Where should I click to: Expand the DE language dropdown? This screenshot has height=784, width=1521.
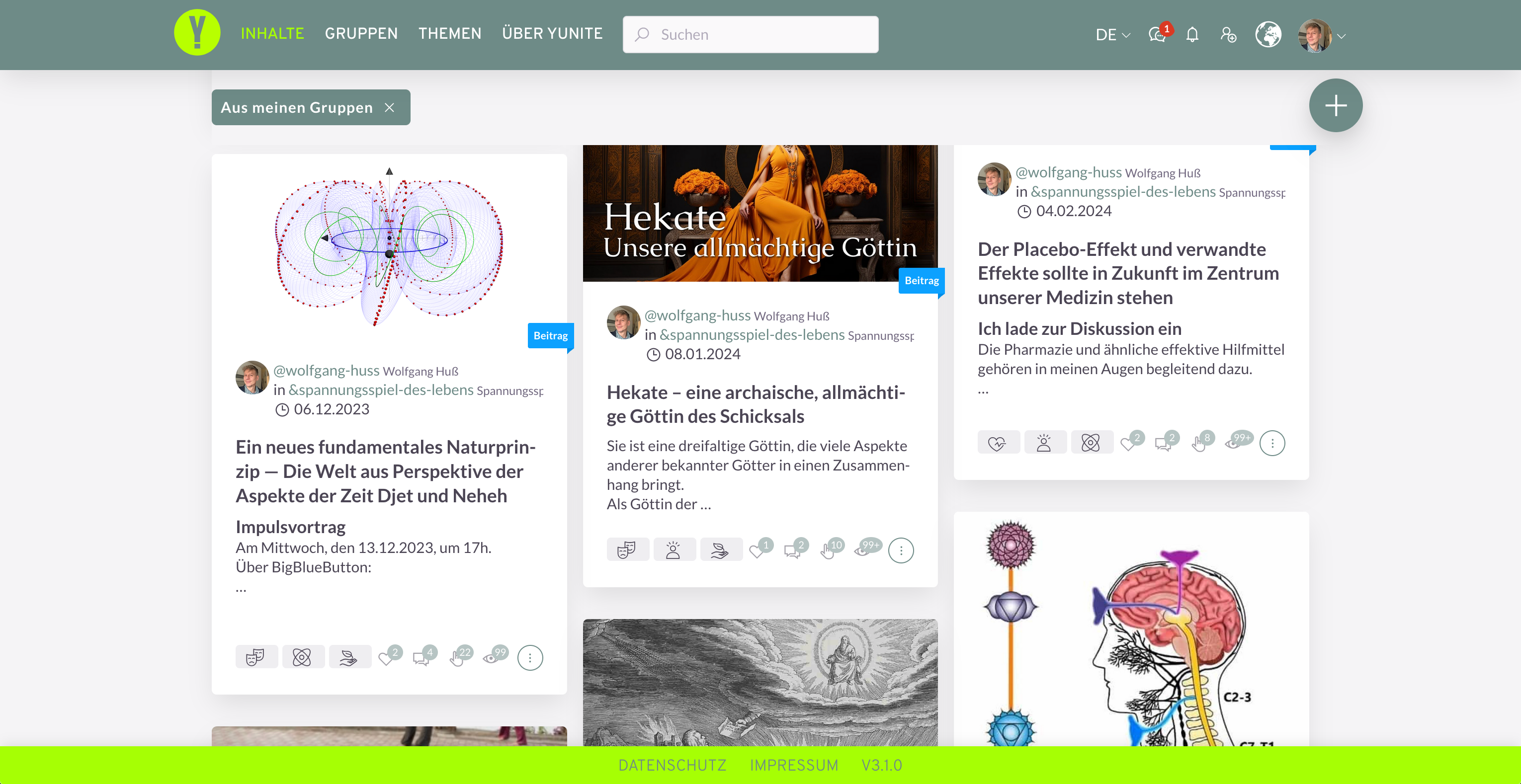[1112, 35]
